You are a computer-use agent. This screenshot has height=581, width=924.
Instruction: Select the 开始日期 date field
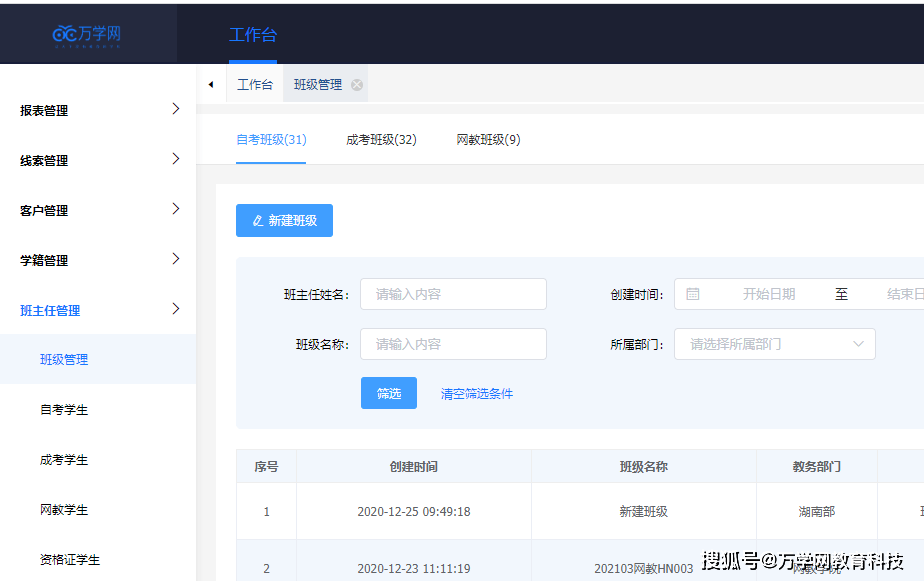tap(768, 294)
